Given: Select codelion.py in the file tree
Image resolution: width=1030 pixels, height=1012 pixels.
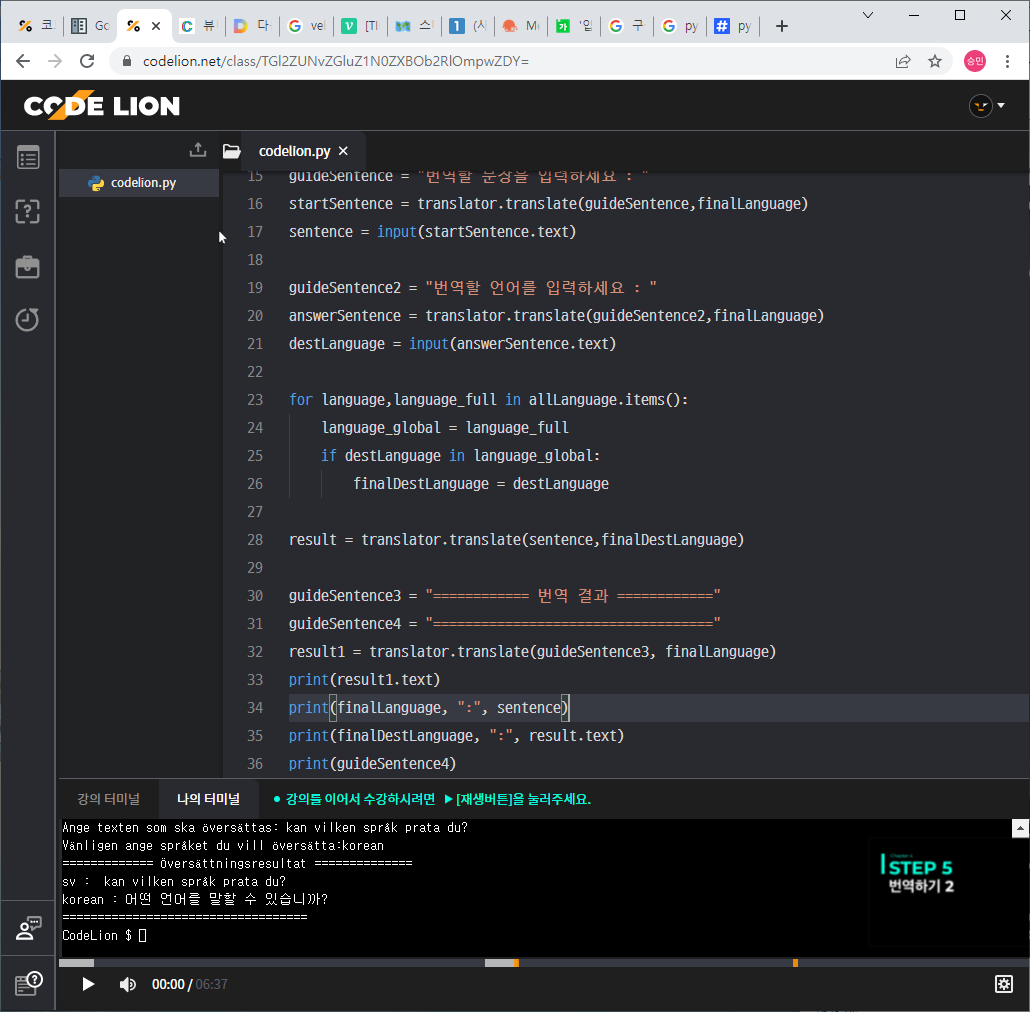Looking at the screenshot, I should pyautogui.click(x=139, y=183).
